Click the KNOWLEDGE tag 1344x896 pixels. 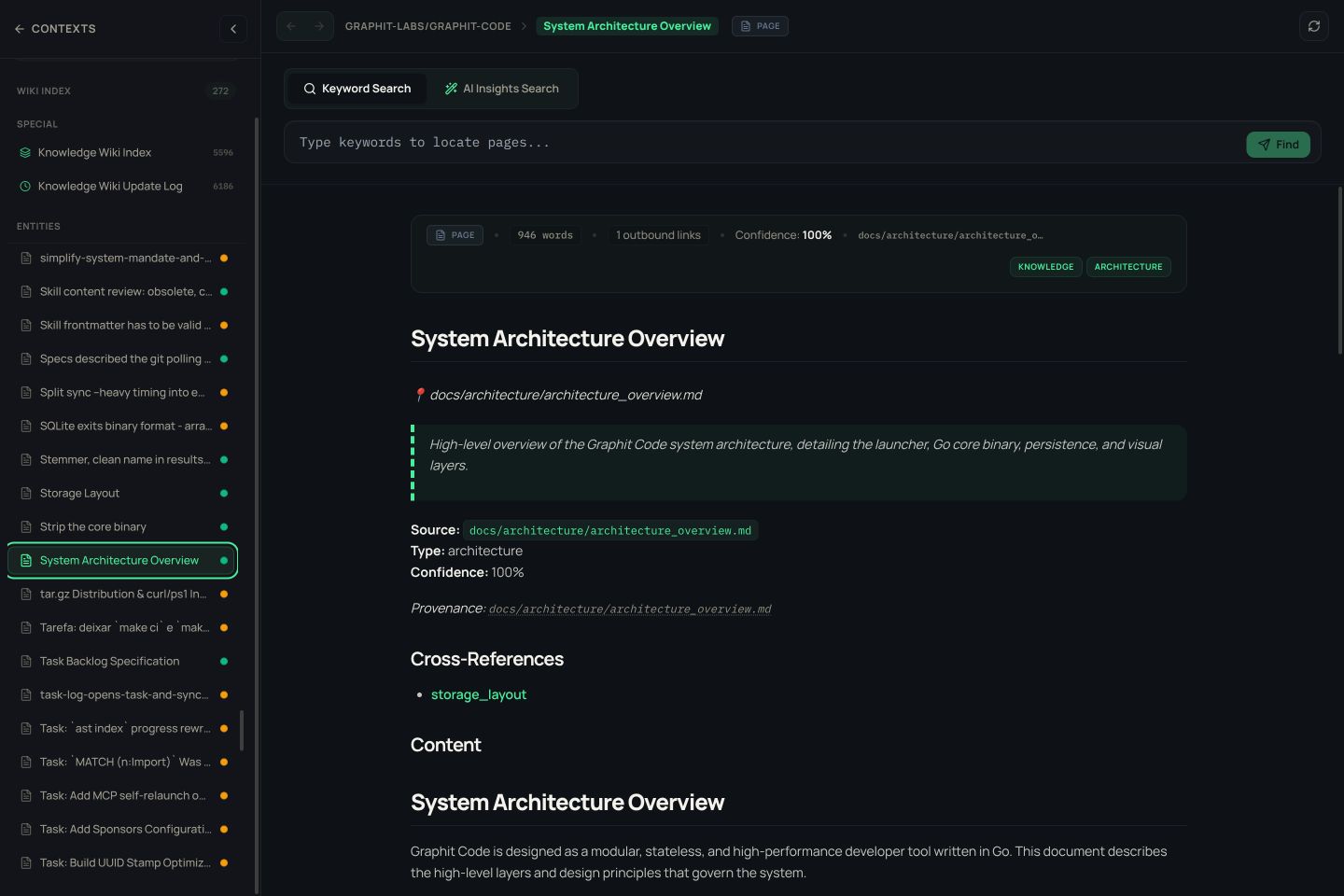pos(1045,267)
